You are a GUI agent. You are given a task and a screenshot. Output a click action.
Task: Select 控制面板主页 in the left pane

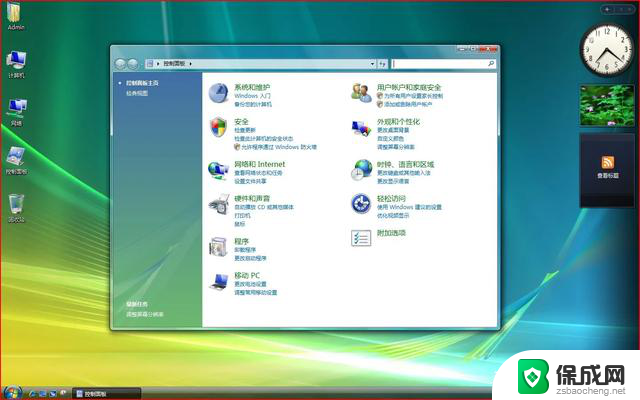tap(142, 83)
